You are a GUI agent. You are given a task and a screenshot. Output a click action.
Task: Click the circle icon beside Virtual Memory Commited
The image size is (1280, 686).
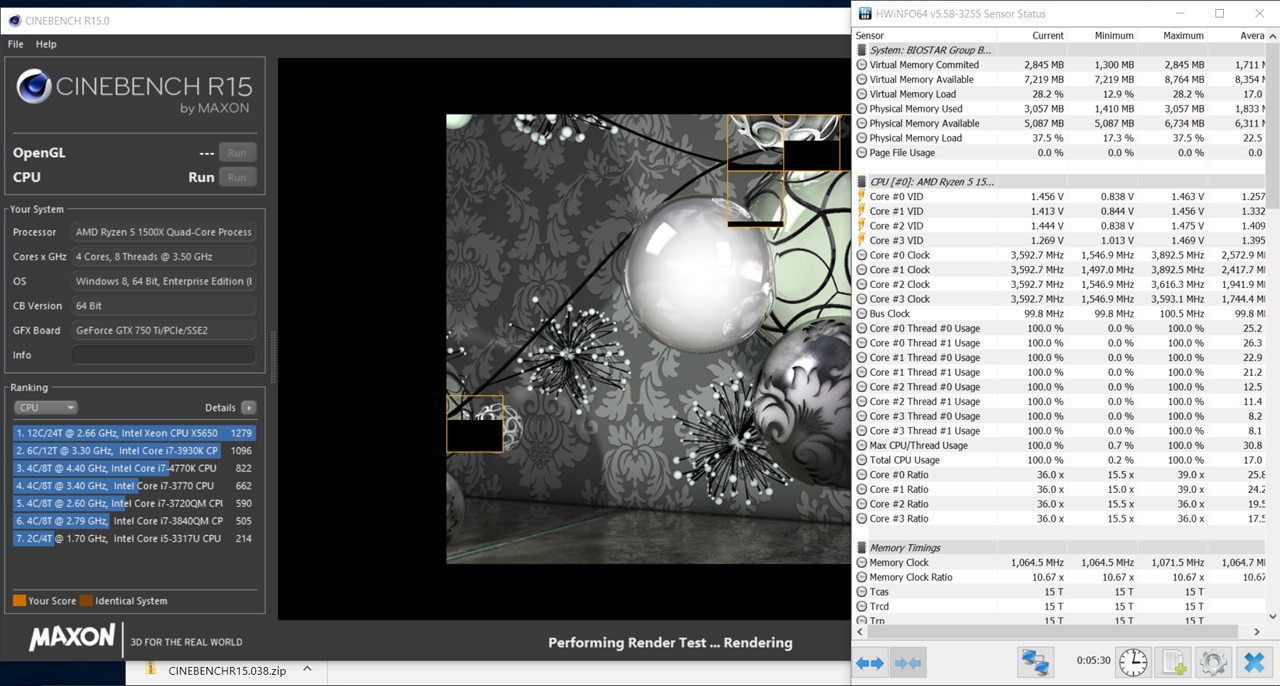point(862,65)
